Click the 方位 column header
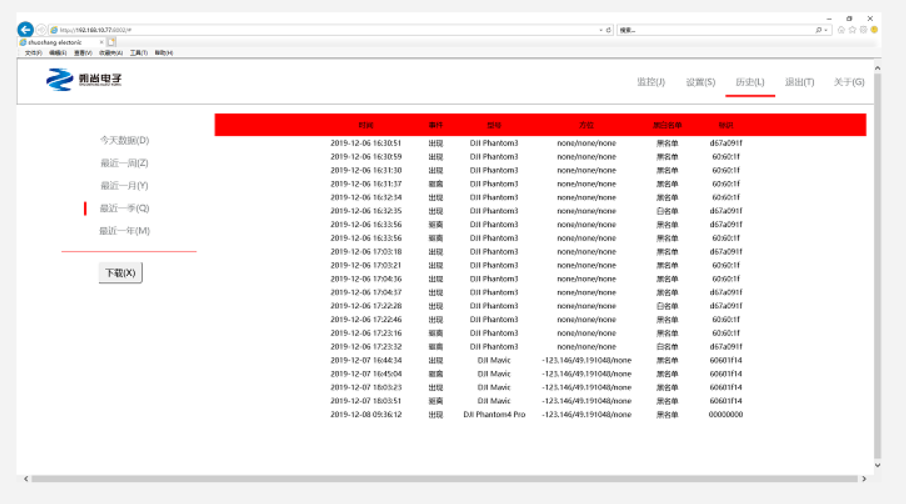The width and height of the screenshot is (906, 504). coord(586,125)
